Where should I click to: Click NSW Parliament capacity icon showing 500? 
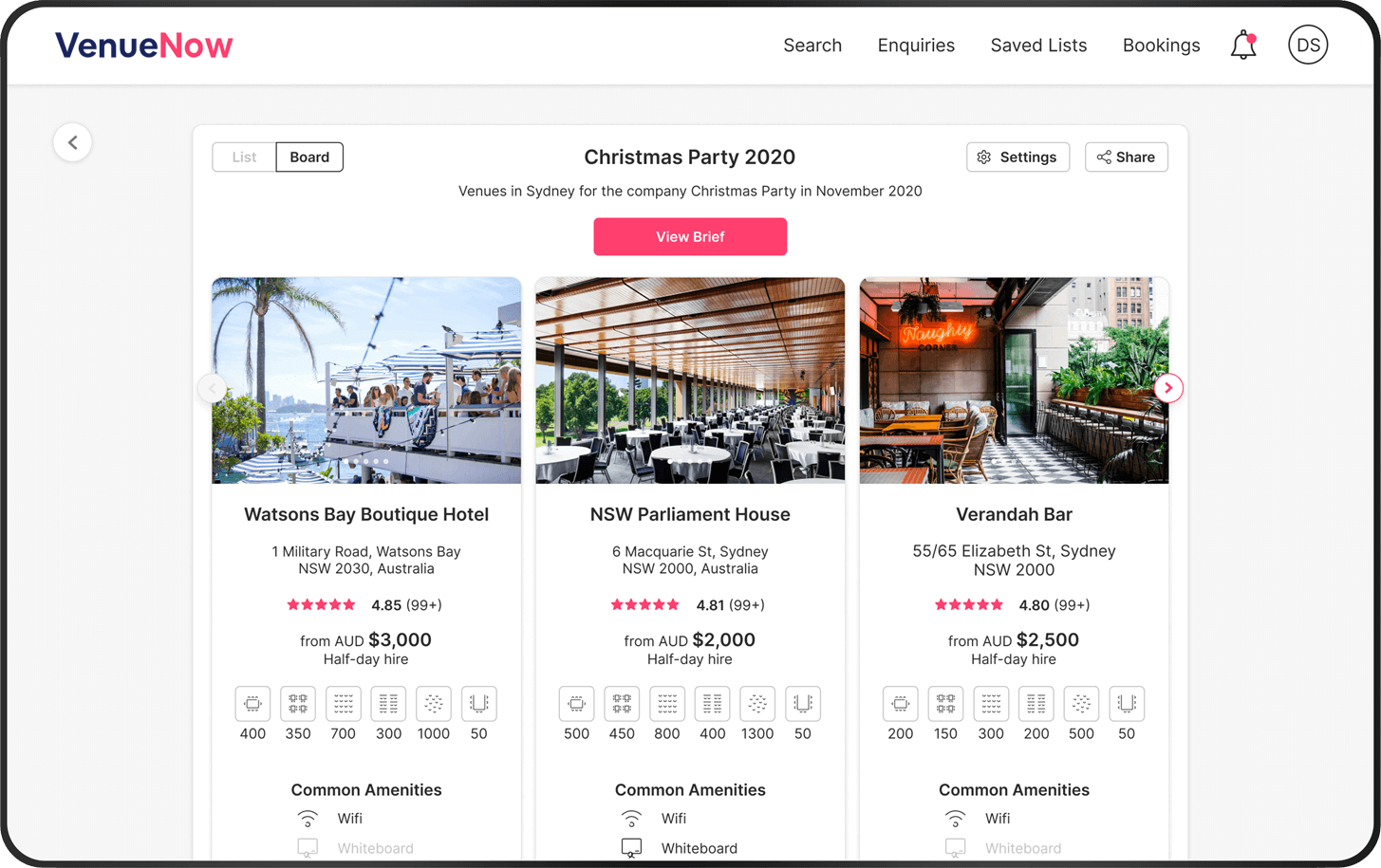point(576,704)
